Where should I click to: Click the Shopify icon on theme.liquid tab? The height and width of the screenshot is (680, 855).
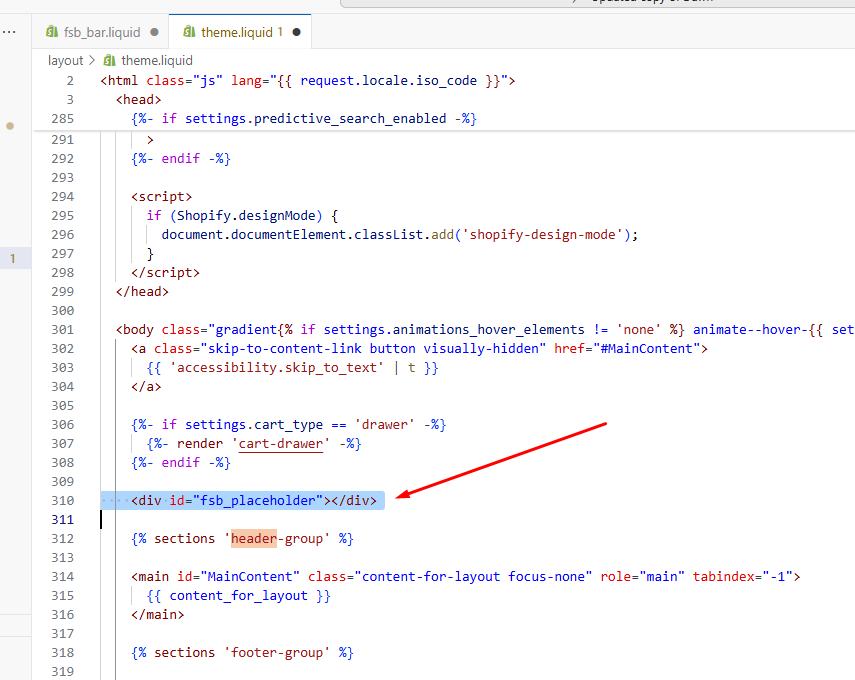click(x=189, y=32)
